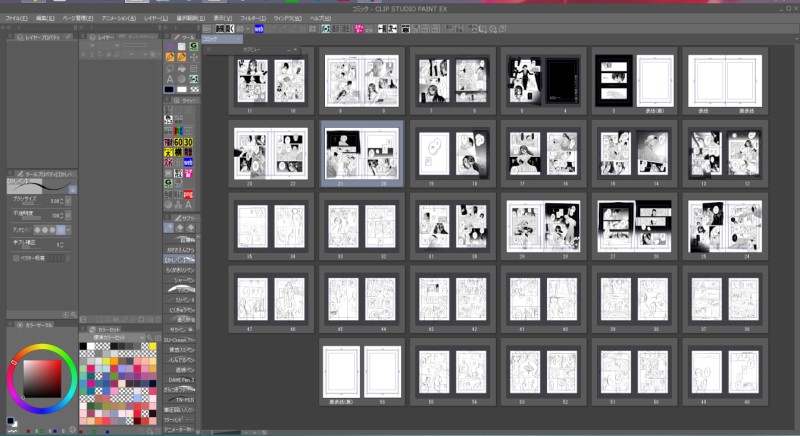Open the ファイル(F) menu
The width and height of the screenshot is (800, 436).
16,18
